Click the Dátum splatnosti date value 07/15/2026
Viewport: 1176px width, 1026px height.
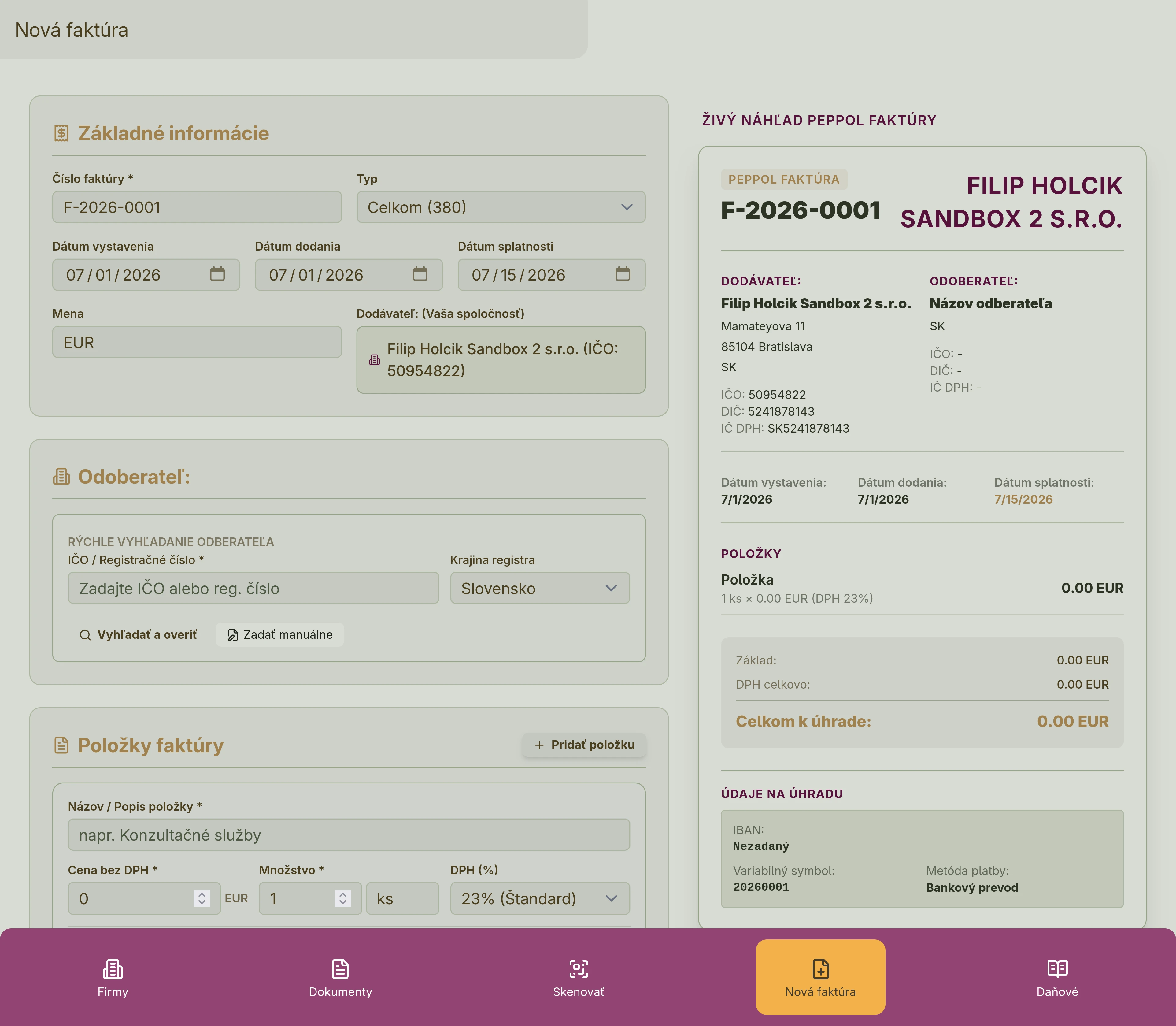pyautogui.click(x=518, y=275)
